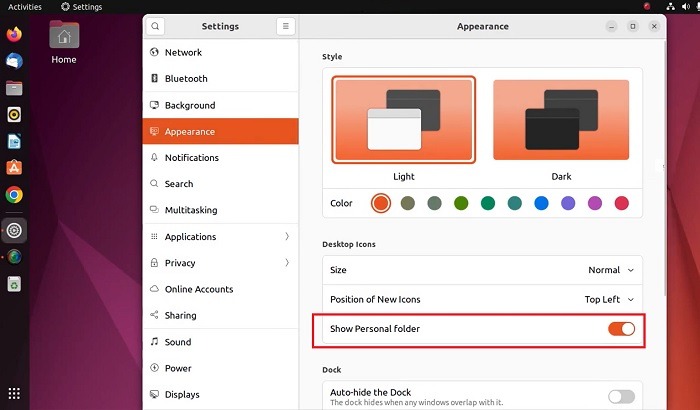This screenshot has height=410, width=700.
Task: Expand the Privacy submenu chevron
Action: [x=287, y=263]
